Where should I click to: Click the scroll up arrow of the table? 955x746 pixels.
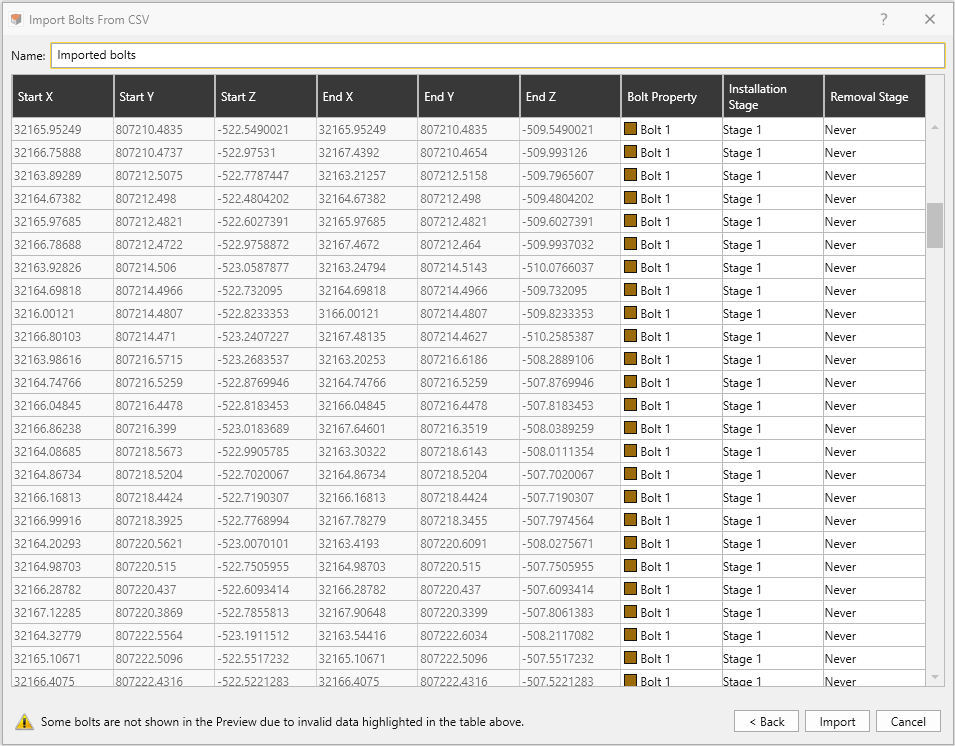coord(935,128)
